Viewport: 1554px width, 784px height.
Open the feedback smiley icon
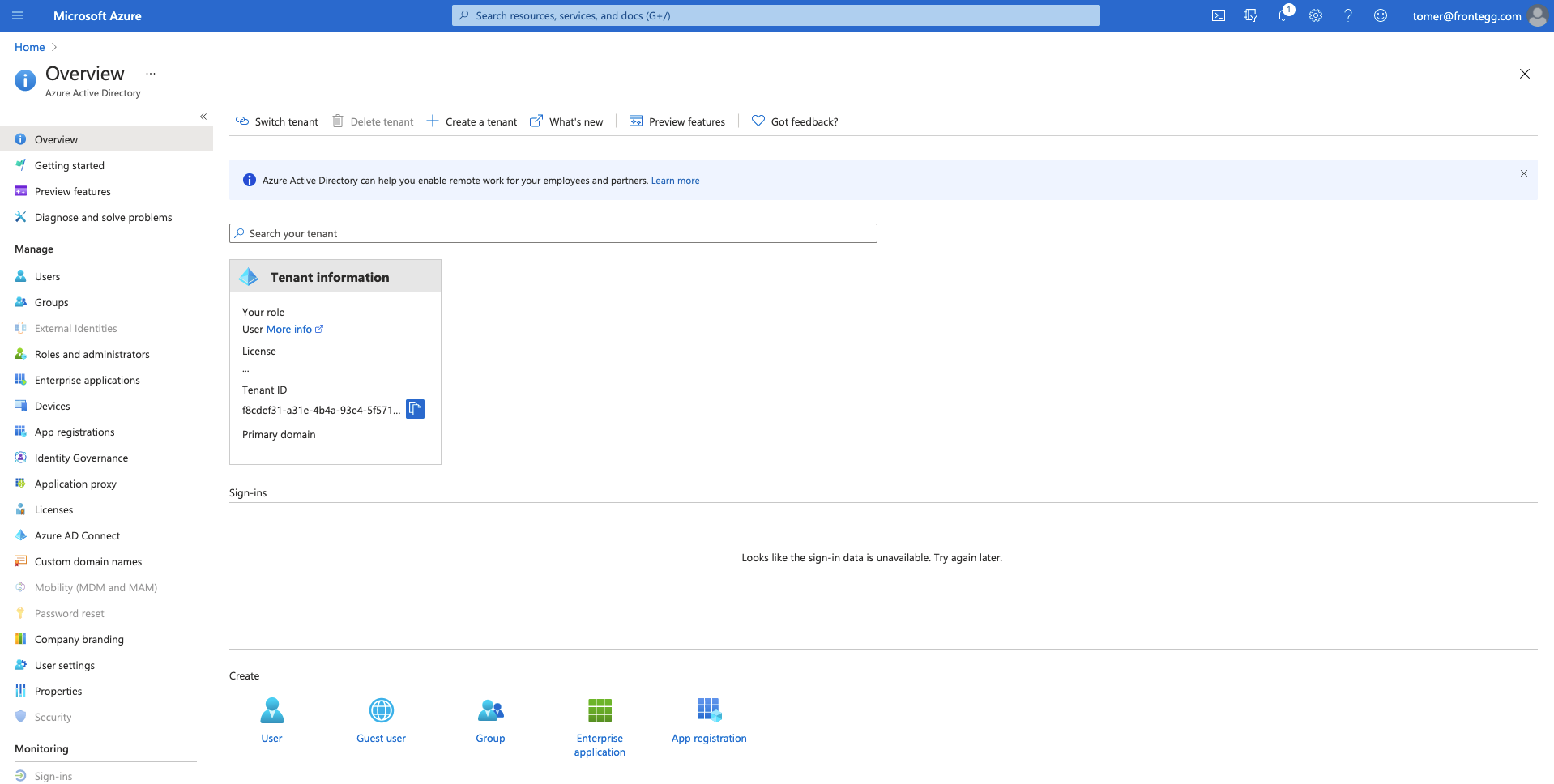click(x=1381, y=15)
